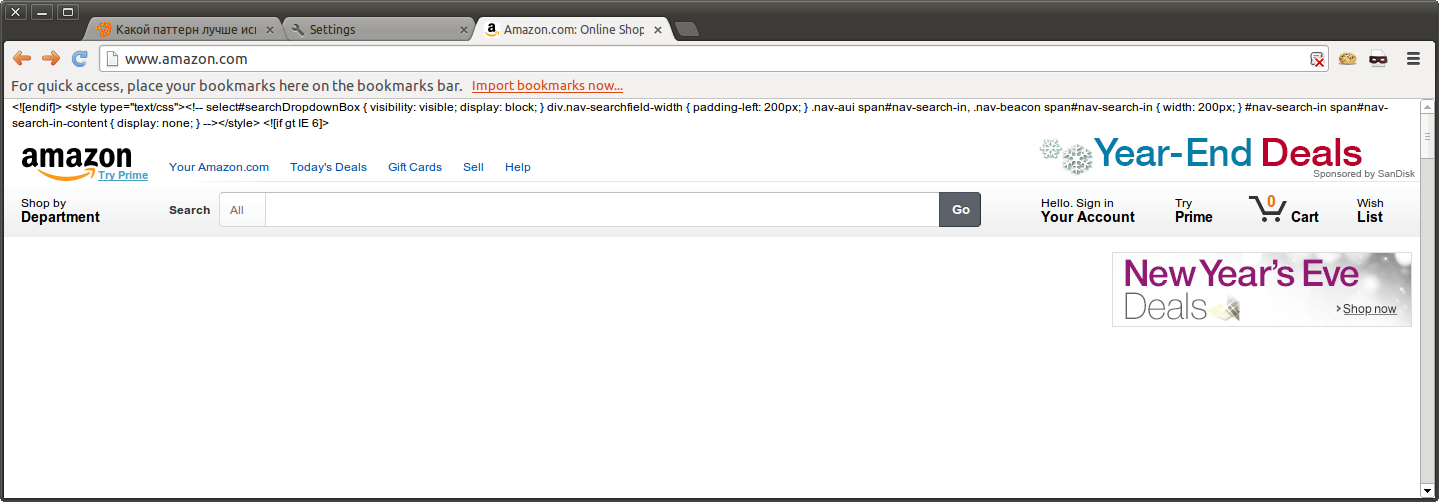Go back with the browser back arrow

(21, 59)
